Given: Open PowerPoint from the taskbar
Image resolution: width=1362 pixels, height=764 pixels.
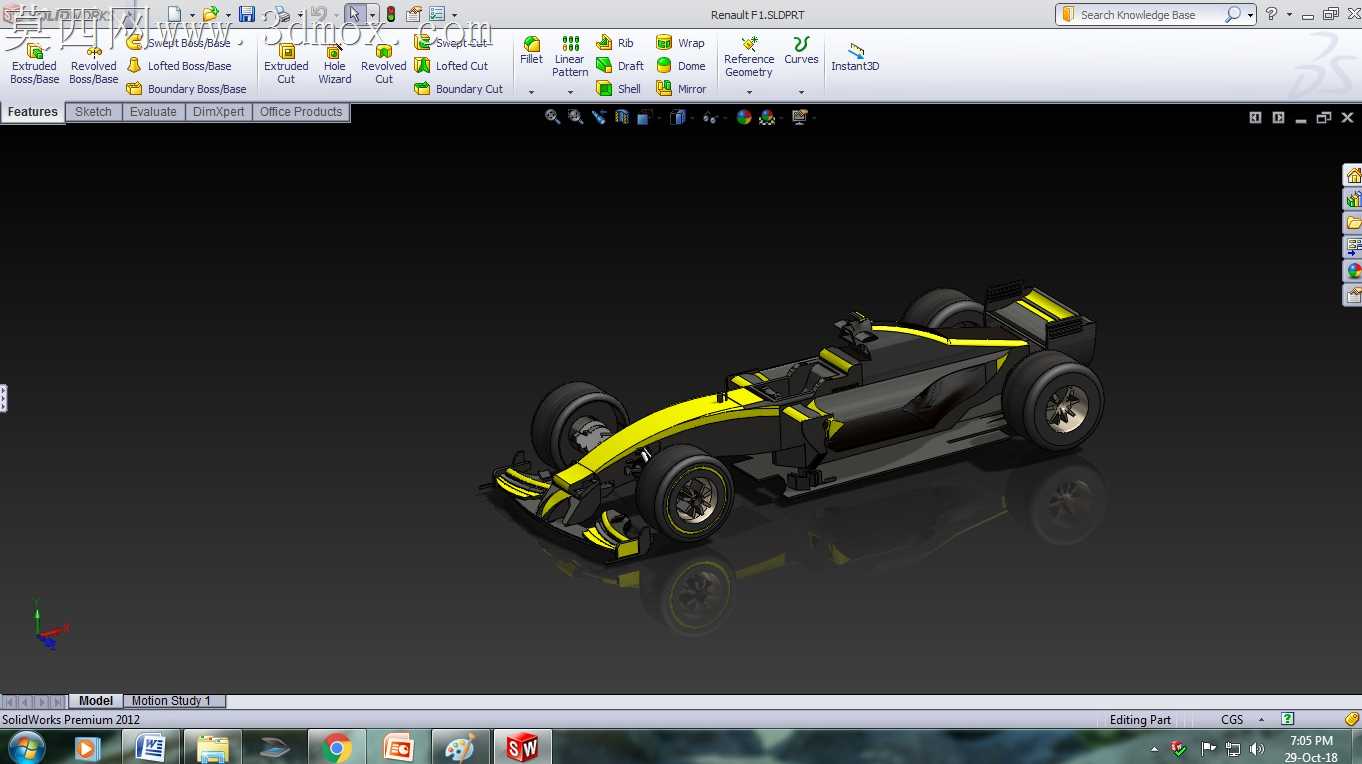Looking at the screenshot, I should coord(398,747).
